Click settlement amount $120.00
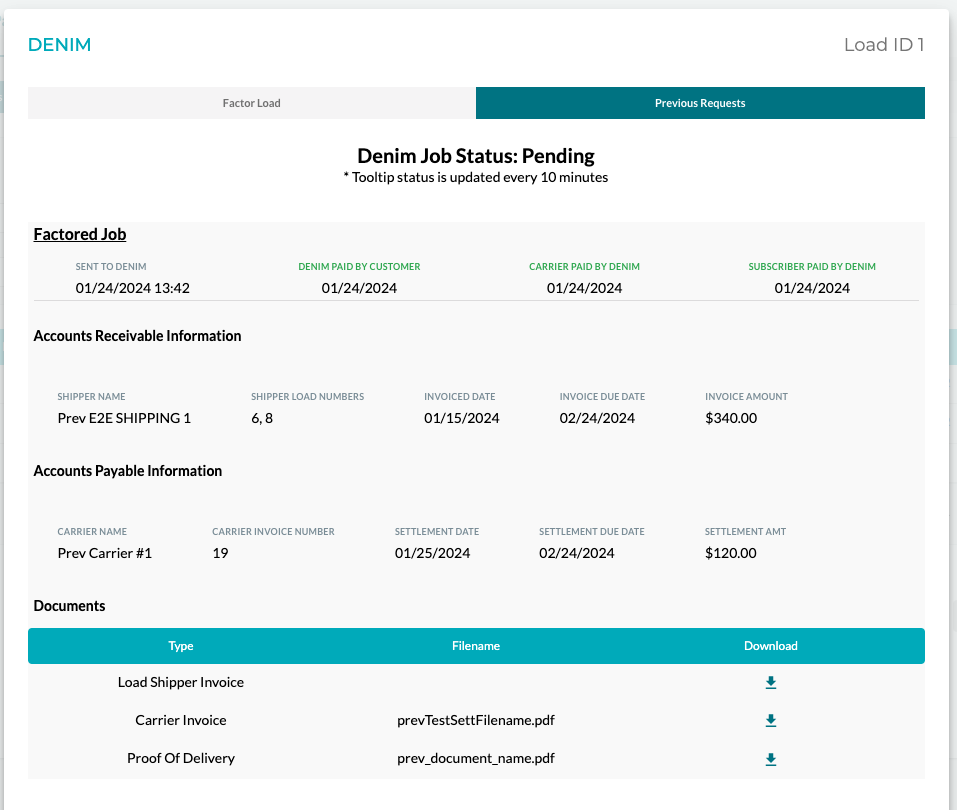The width and height of the screenshot is (957, 810). tap(731, 553)
